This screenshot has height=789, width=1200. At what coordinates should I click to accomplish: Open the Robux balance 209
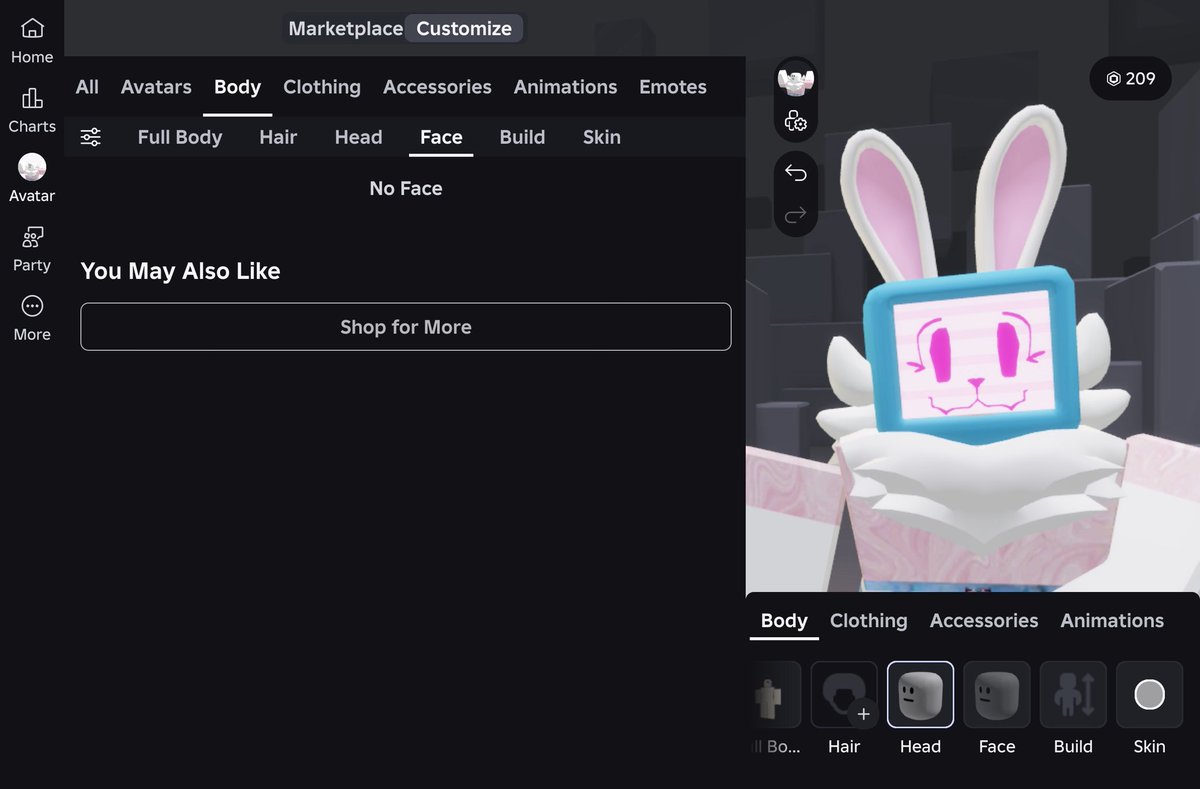point(1131,78)
